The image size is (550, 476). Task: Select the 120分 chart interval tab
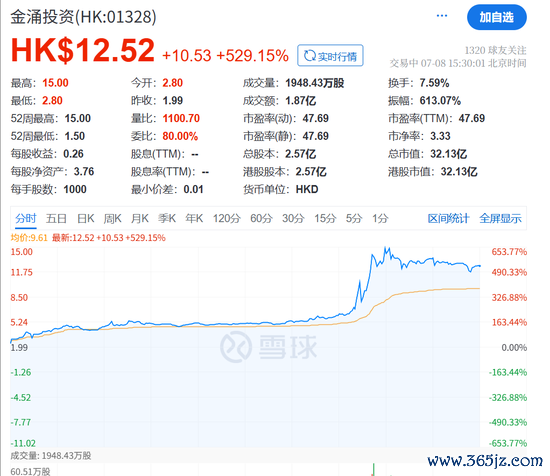tap(227, 218)
